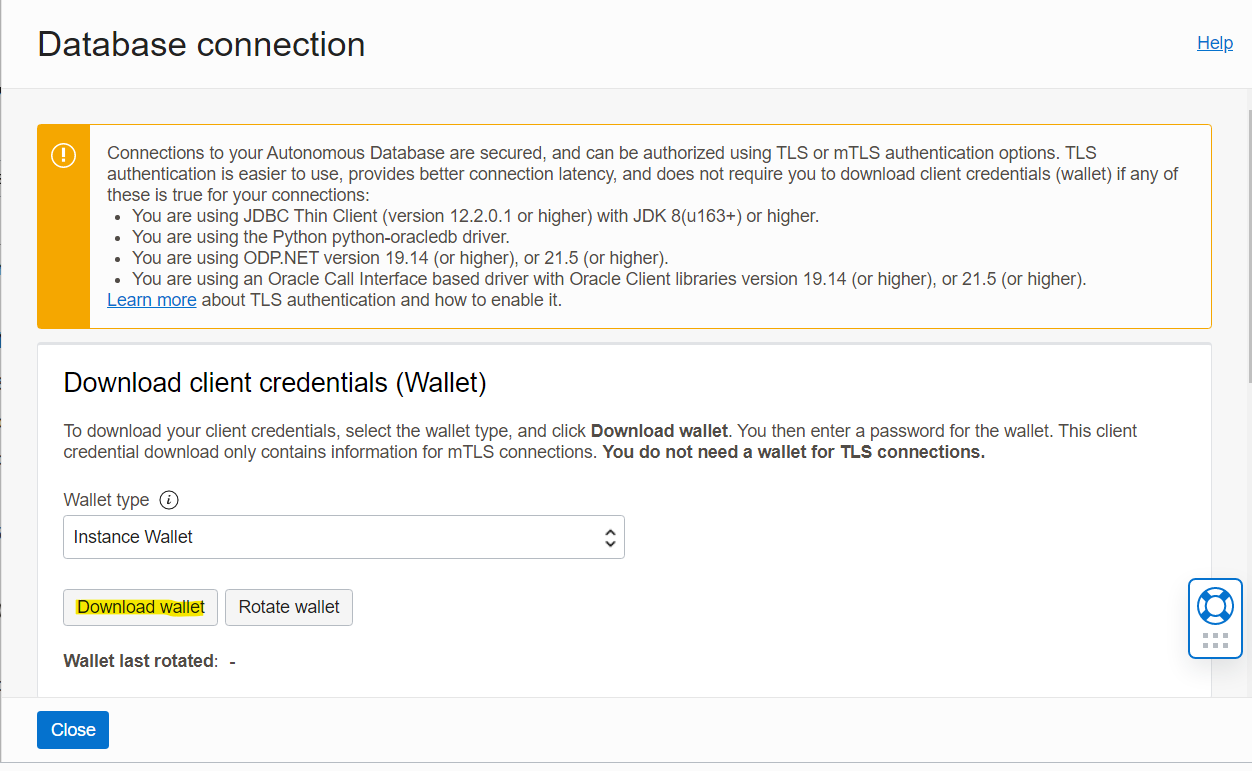Image resolution: width=1252 pixels, height=771 pixels.
Task: Click the lifebuoy support icon
Action: pyautogui.click(x=1215, y=606)
